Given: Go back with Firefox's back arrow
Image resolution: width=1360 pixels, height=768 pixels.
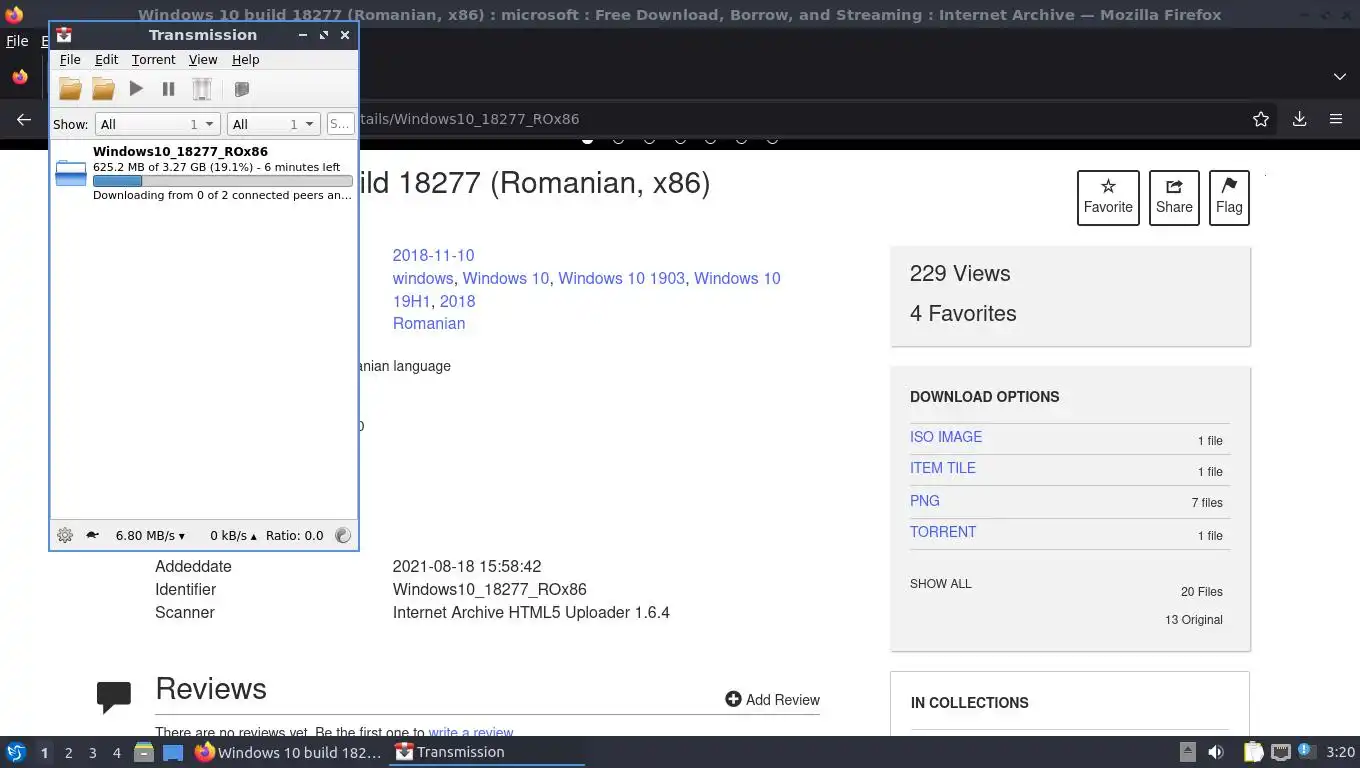Looking at the screenshot, I should [x=24, y=119].
